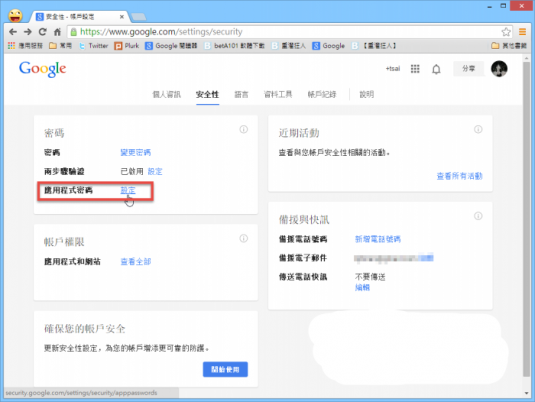Click the browser forward arrow
Image resolution: width=535 pixels, height=402 pixels.
click(28, 32)
